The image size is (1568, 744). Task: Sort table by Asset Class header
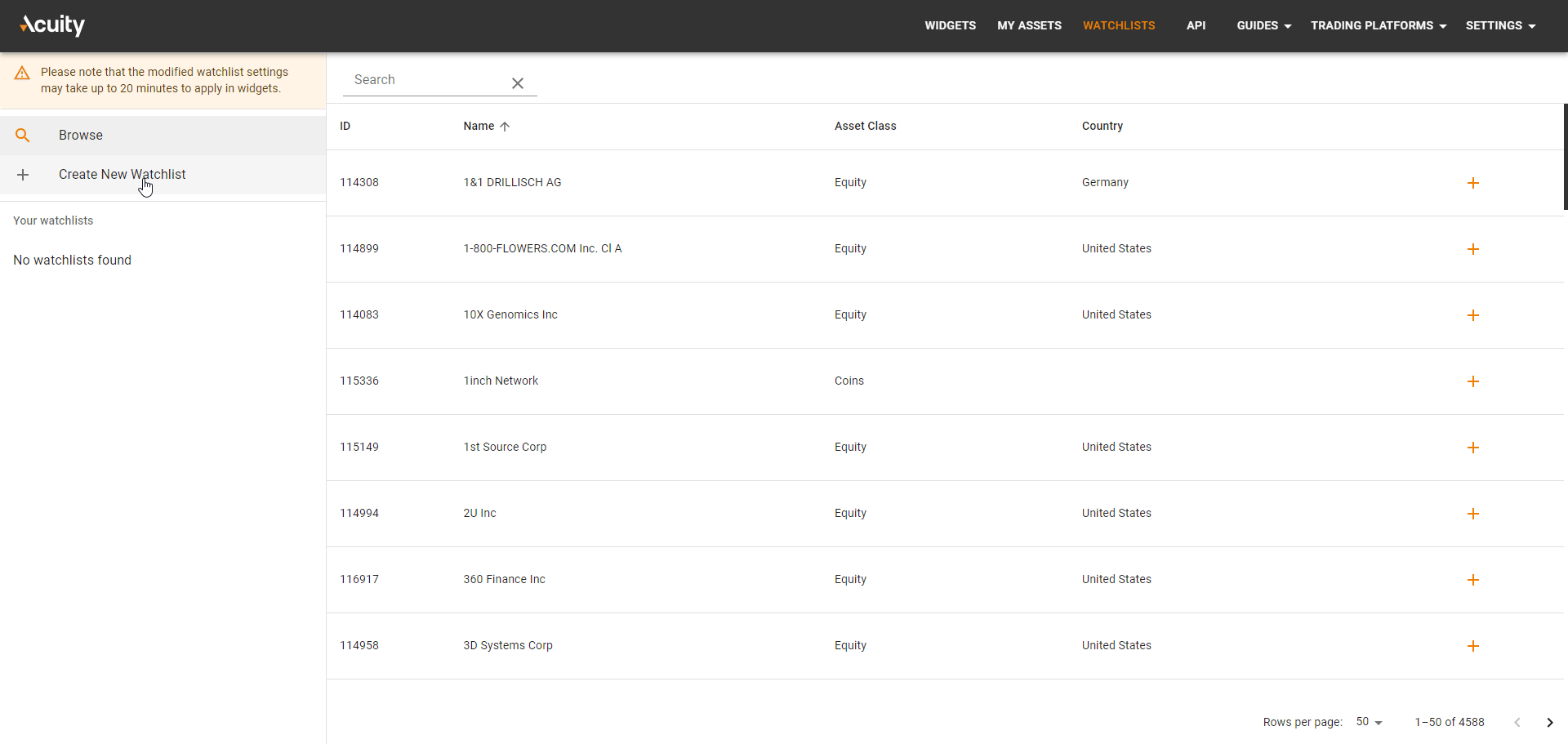865,126
